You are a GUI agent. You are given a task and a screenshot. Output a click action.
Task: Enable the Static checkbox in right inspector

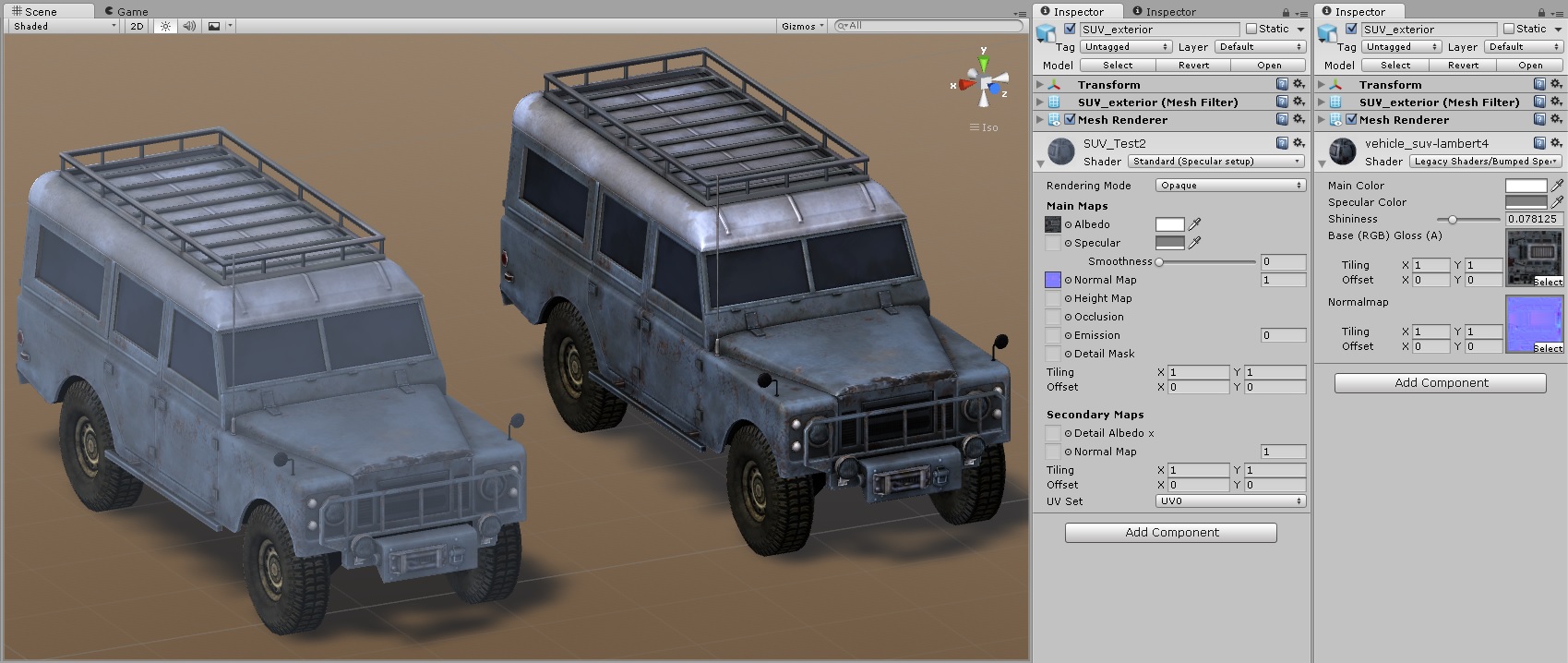tap(1509, 29)
